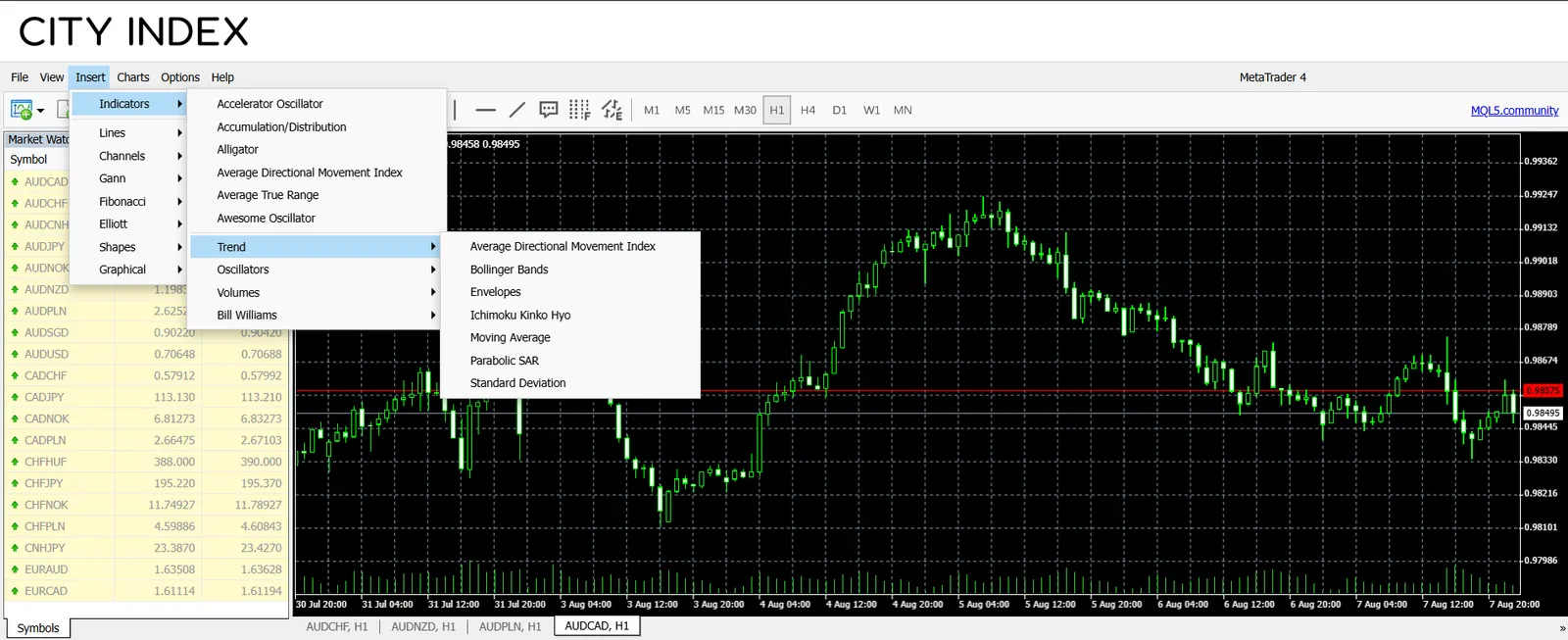Click the New Chart toolbar icon
This screenshot has width=1568, height=640.
pyautogui.click(x=22, y=110)
